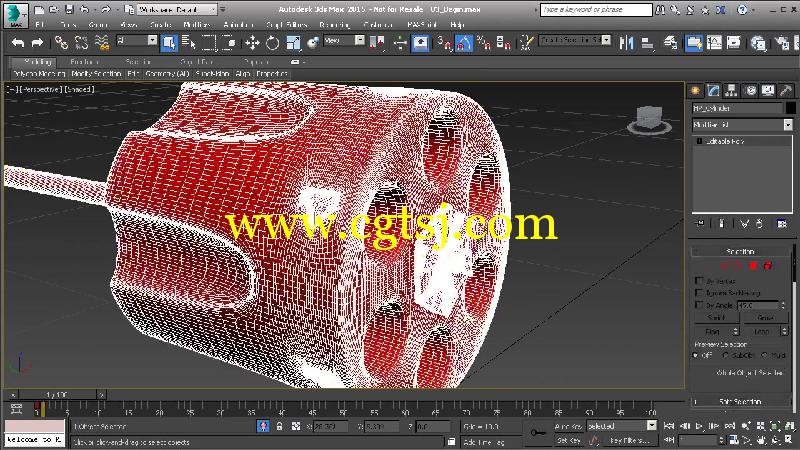Toggle the Window/Crossing selection icon
The width and height of the screenshot is (800, 450).
(229, 43)
